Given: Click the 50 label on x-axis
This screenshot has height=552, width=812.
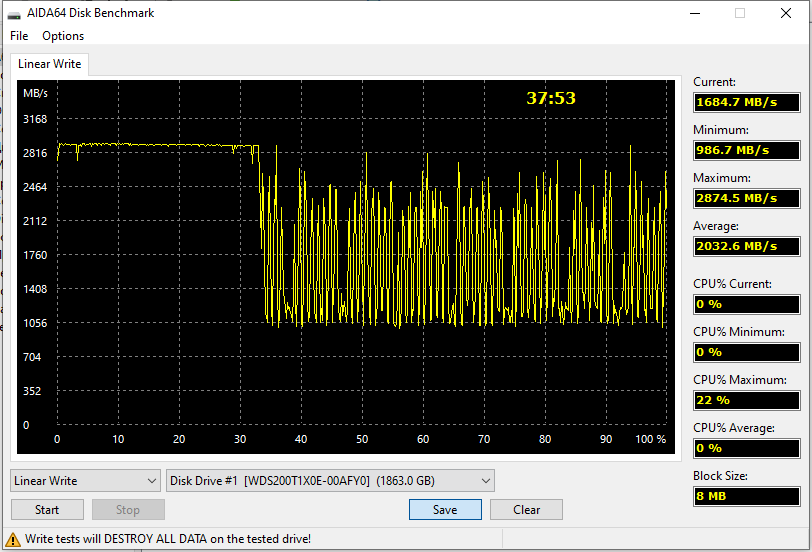Looking at the screenshot, I should (x=362, y=439).
